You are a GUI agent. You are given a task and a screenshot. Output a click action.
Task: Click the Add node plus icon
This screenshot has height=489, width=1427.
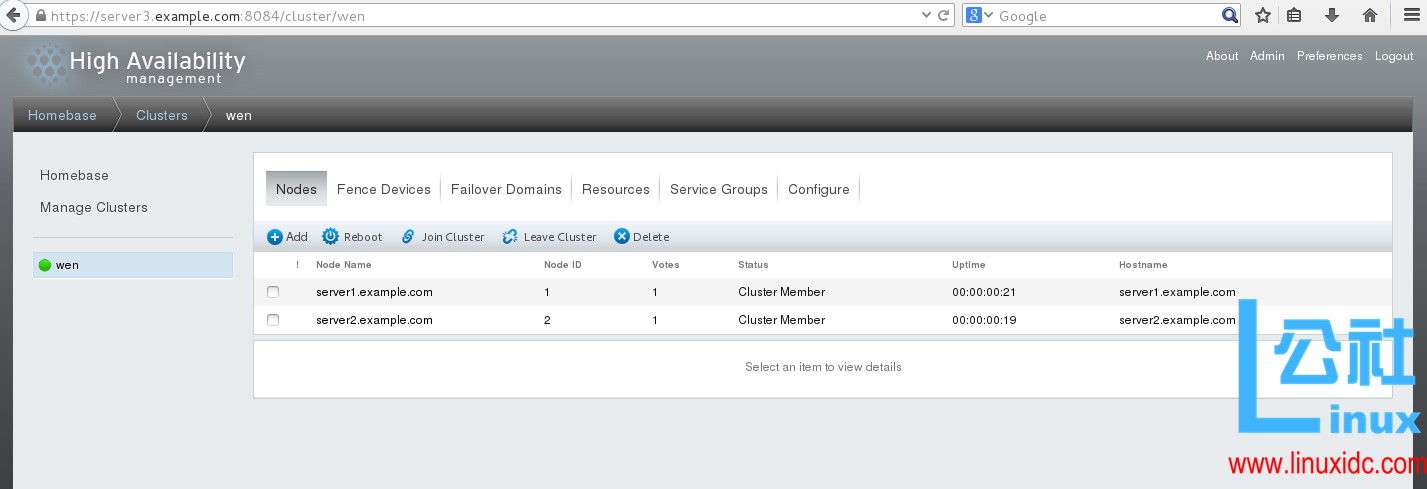coord(275,237)
